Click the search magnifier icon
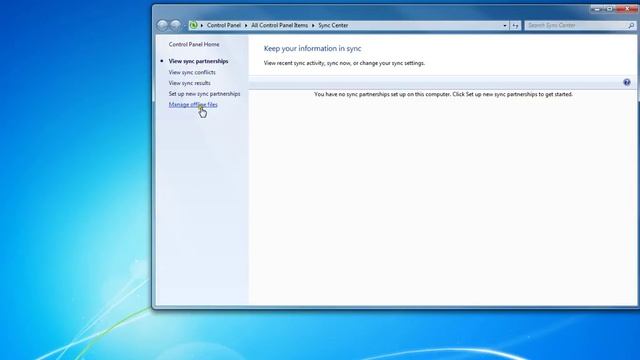The height and width of the screenshot is (360, 640). click(x=631, y=25)
